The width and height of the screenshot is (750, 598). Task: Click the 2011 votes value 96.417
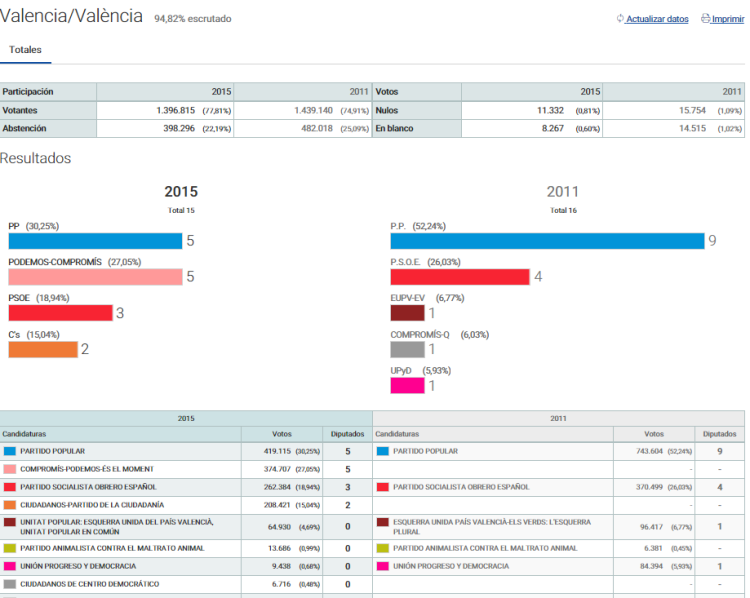pos(651,527)
